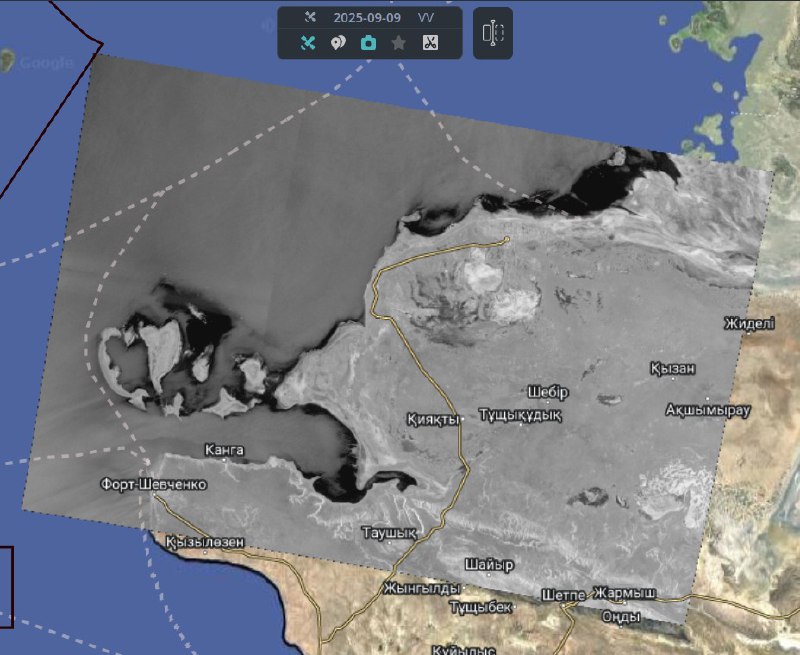Click the Форт-Шевченко city label
The width and height of the screenshot is (800, 655).
point(154,484)
